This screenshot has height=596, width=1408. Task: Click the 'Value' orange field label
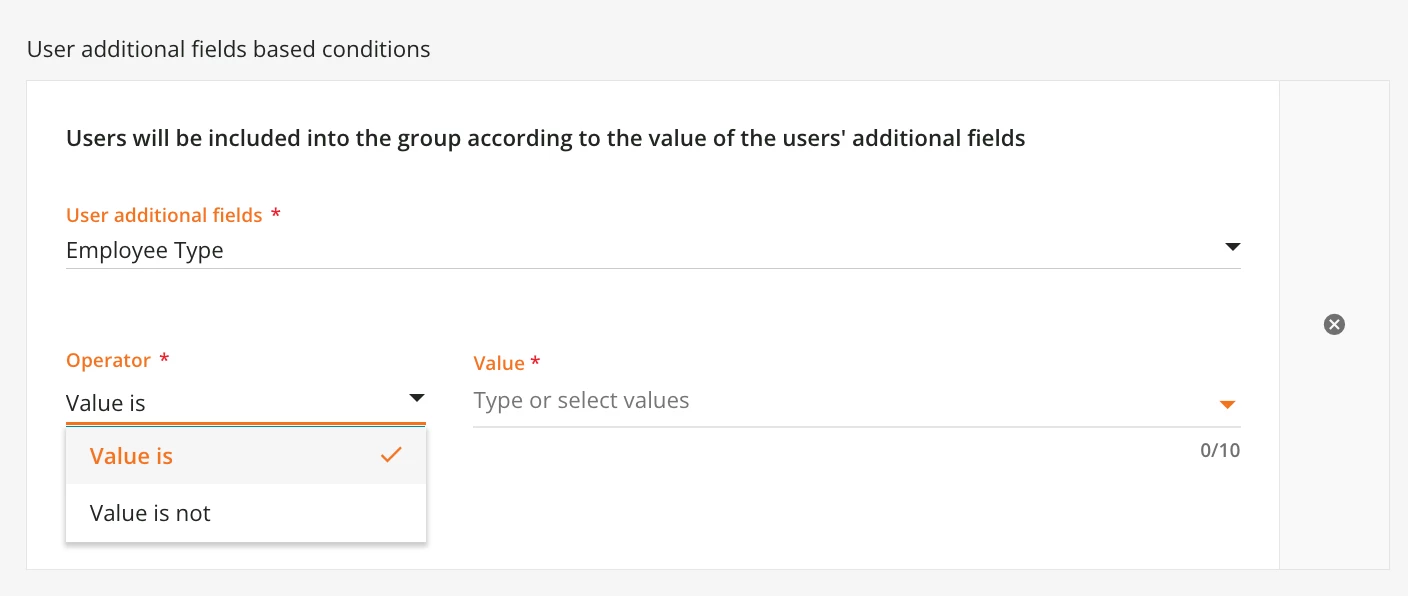click(x=499, y=363)
